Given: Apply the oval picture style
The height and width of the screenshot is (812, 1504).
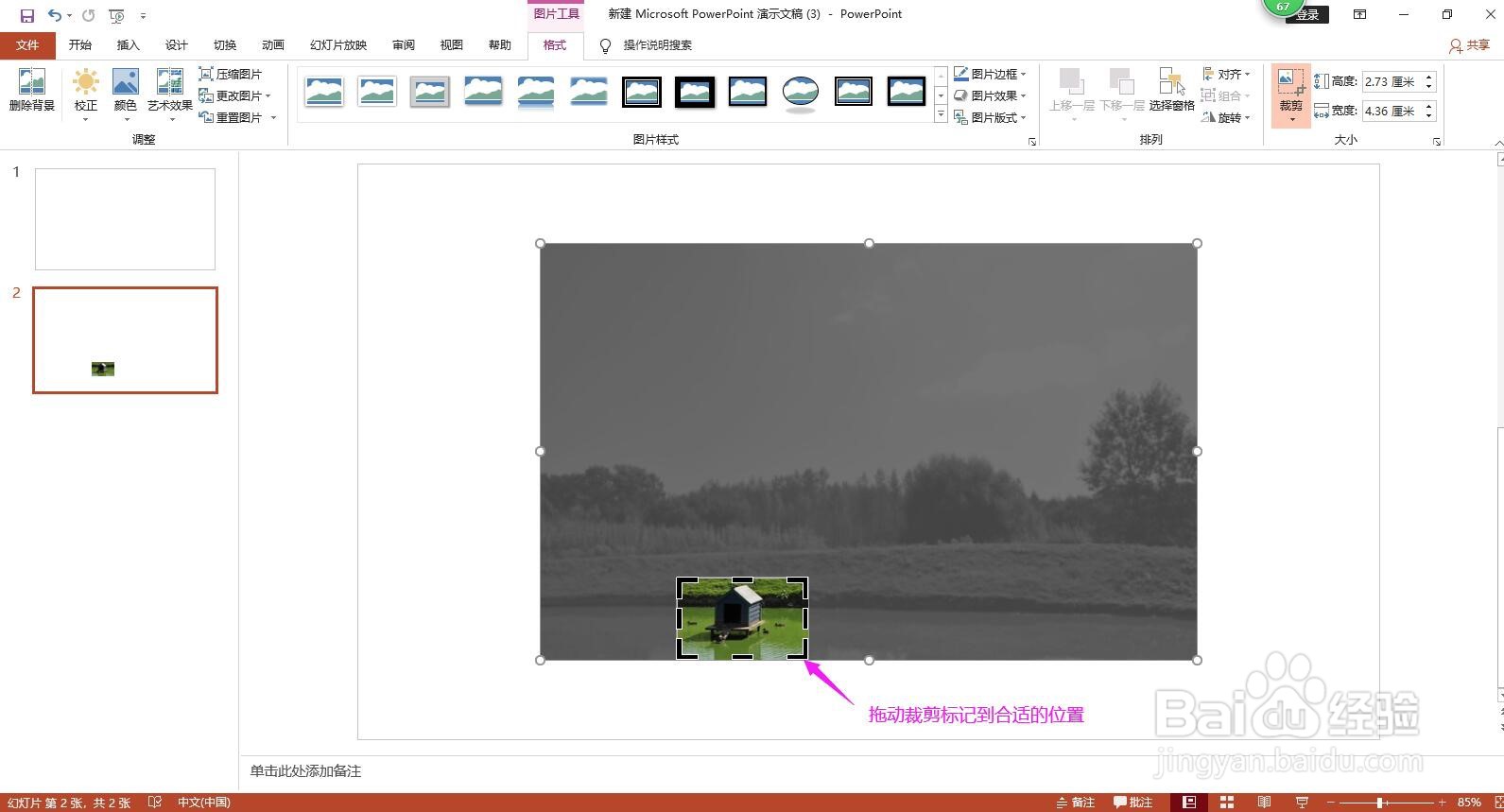Looking at the screenshot, I should [x=801, y=92].
